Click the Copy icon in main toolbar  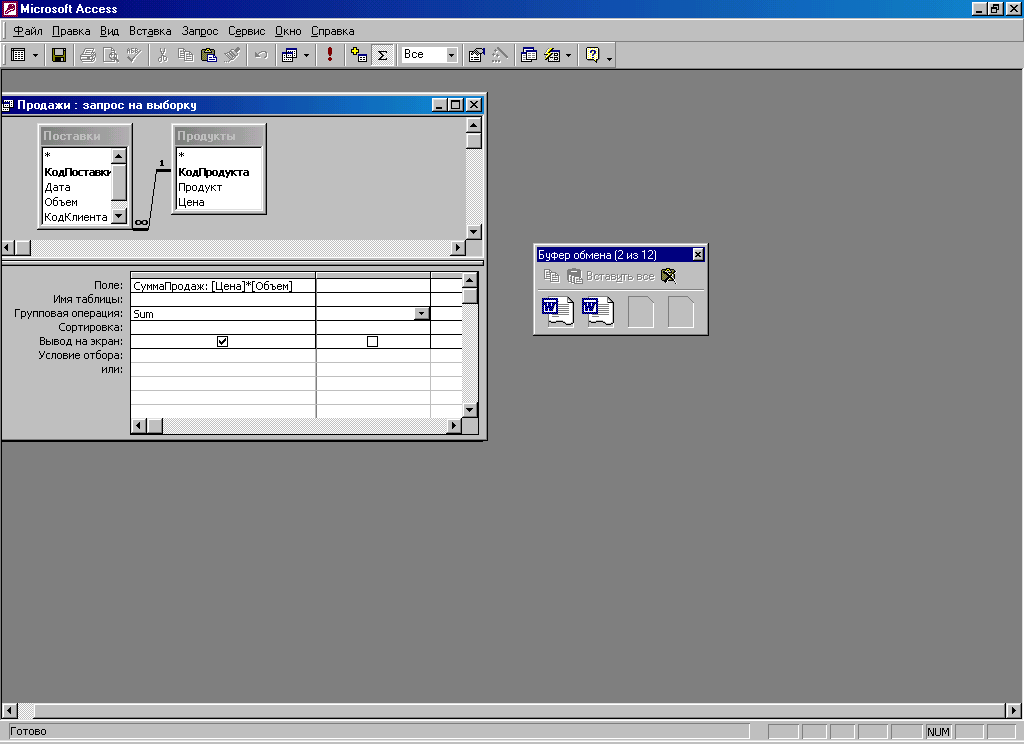[x=185, y=56]
